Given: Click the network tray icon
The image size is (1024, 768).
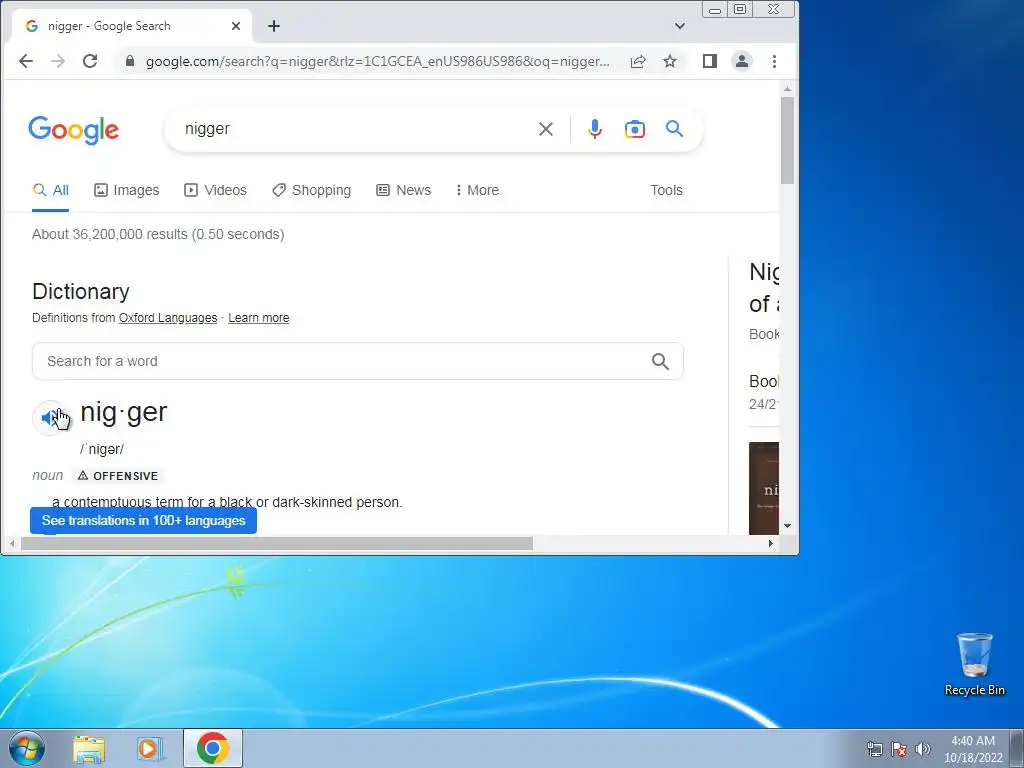Looking at the screenshot, I should point(874,749).
